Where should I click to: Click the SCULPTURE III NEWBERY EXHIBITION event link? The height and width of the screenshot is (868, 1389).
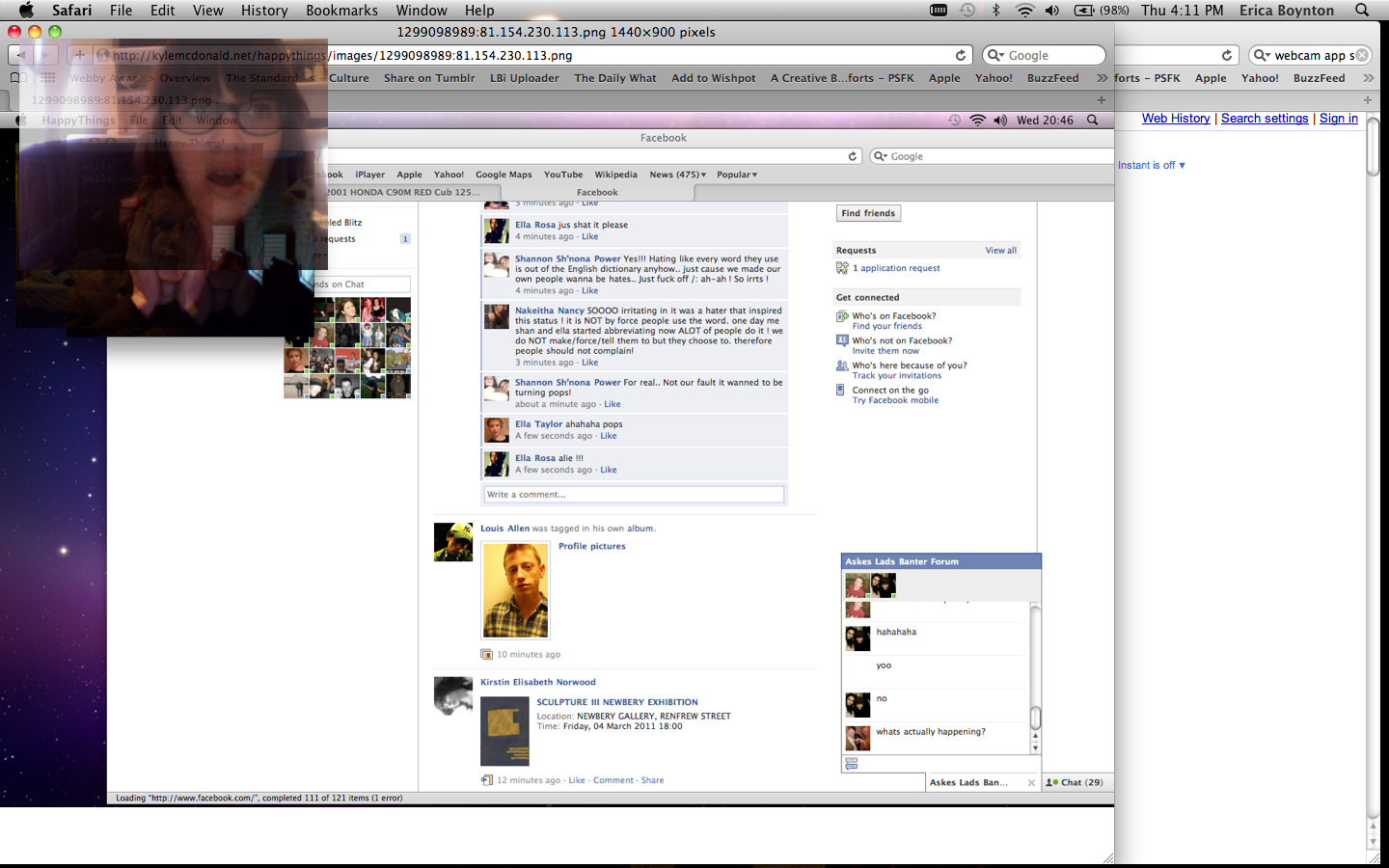coord(617,702)
